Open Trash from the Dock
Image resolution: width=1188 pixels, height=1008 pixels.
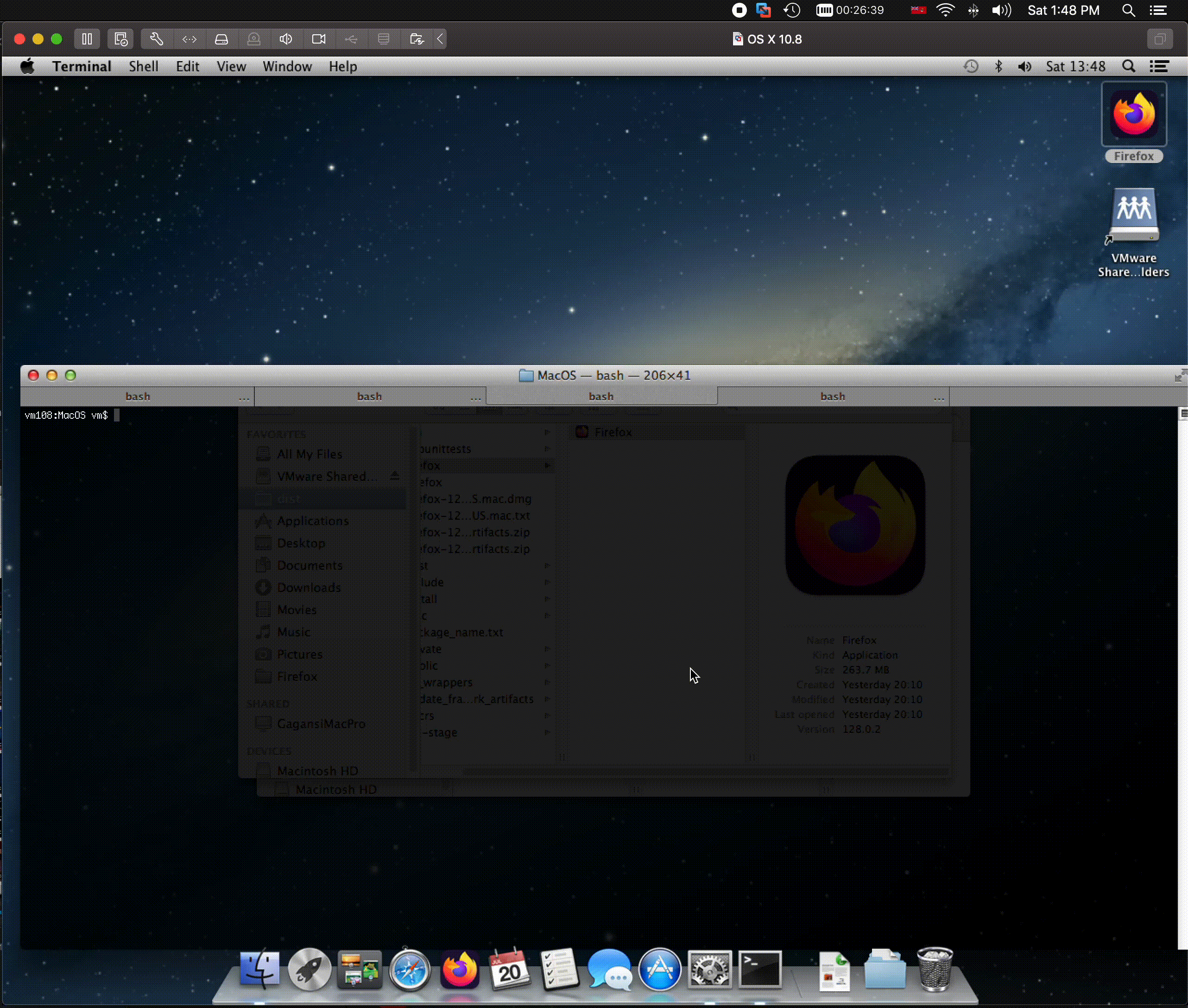(935, 969)
